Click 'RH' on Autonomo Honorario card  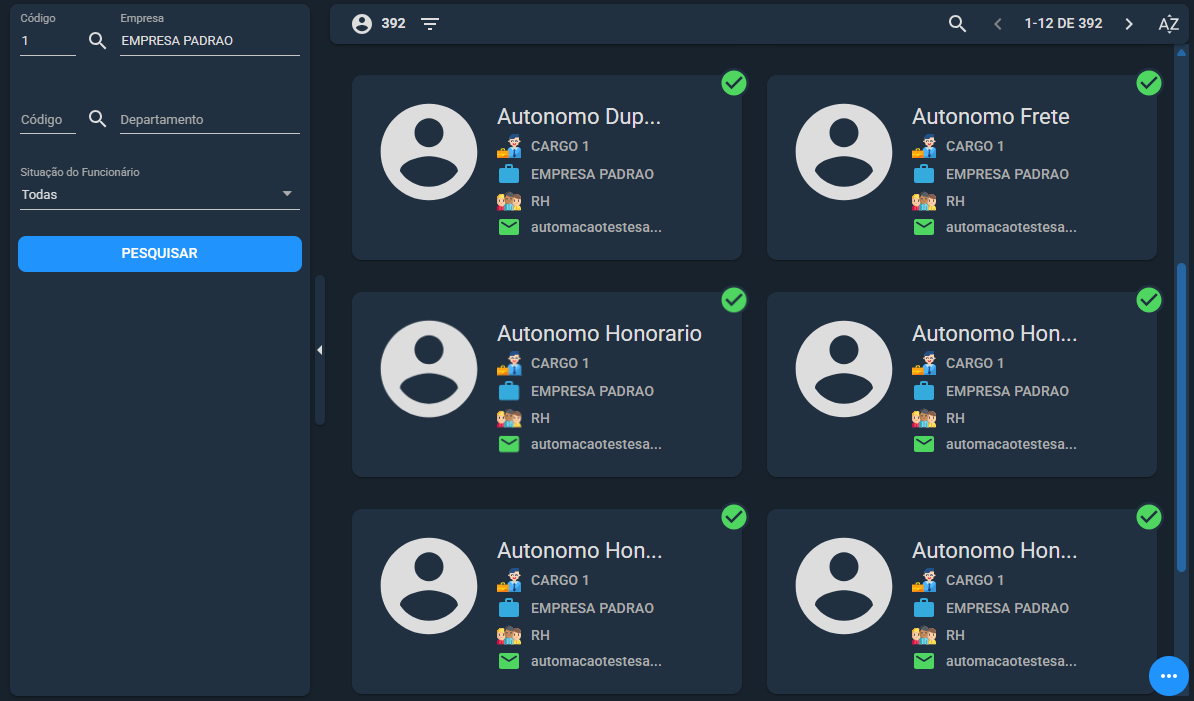pos(540,419)
